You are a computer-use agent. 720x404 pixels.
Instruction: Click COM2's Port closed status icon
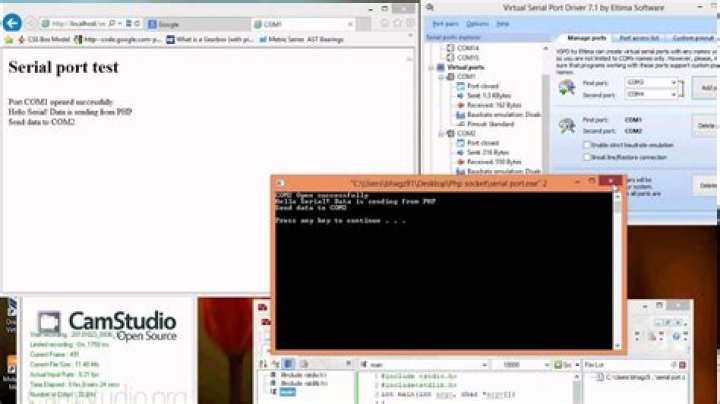pyautogui.click(x=461, y=143)
